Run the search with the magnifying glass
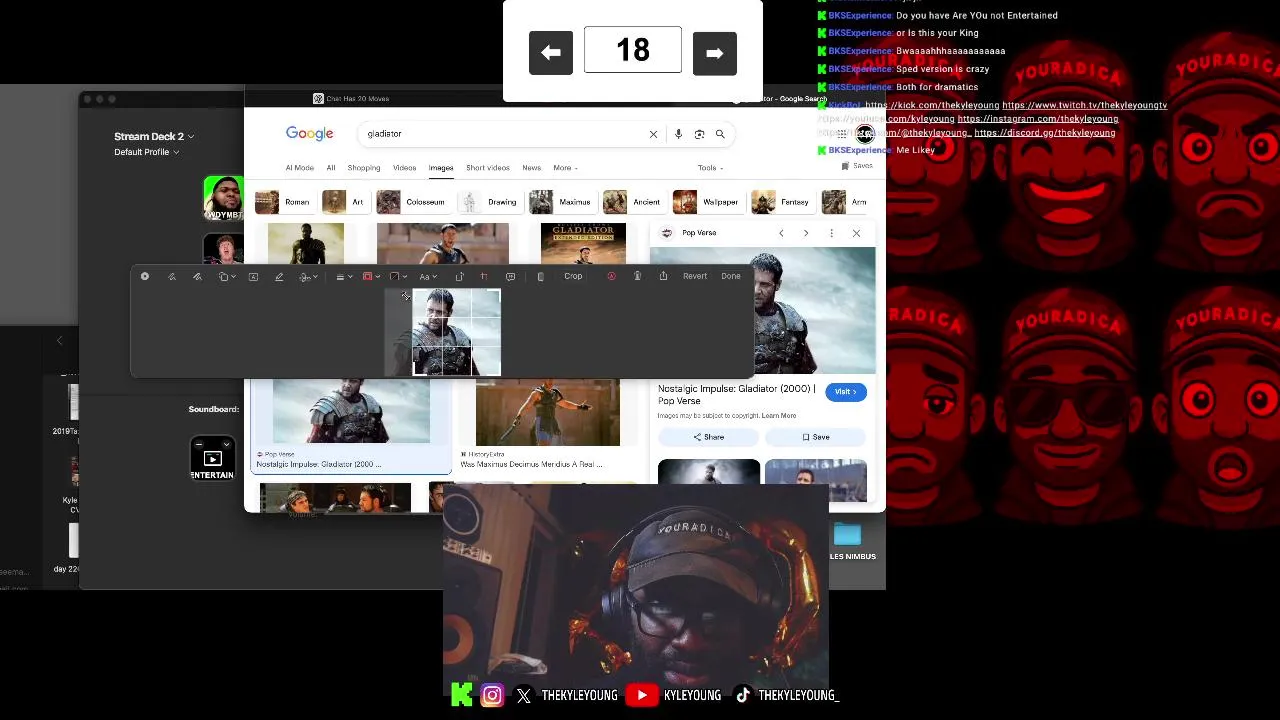The image size is (1280, 720). 720,134
